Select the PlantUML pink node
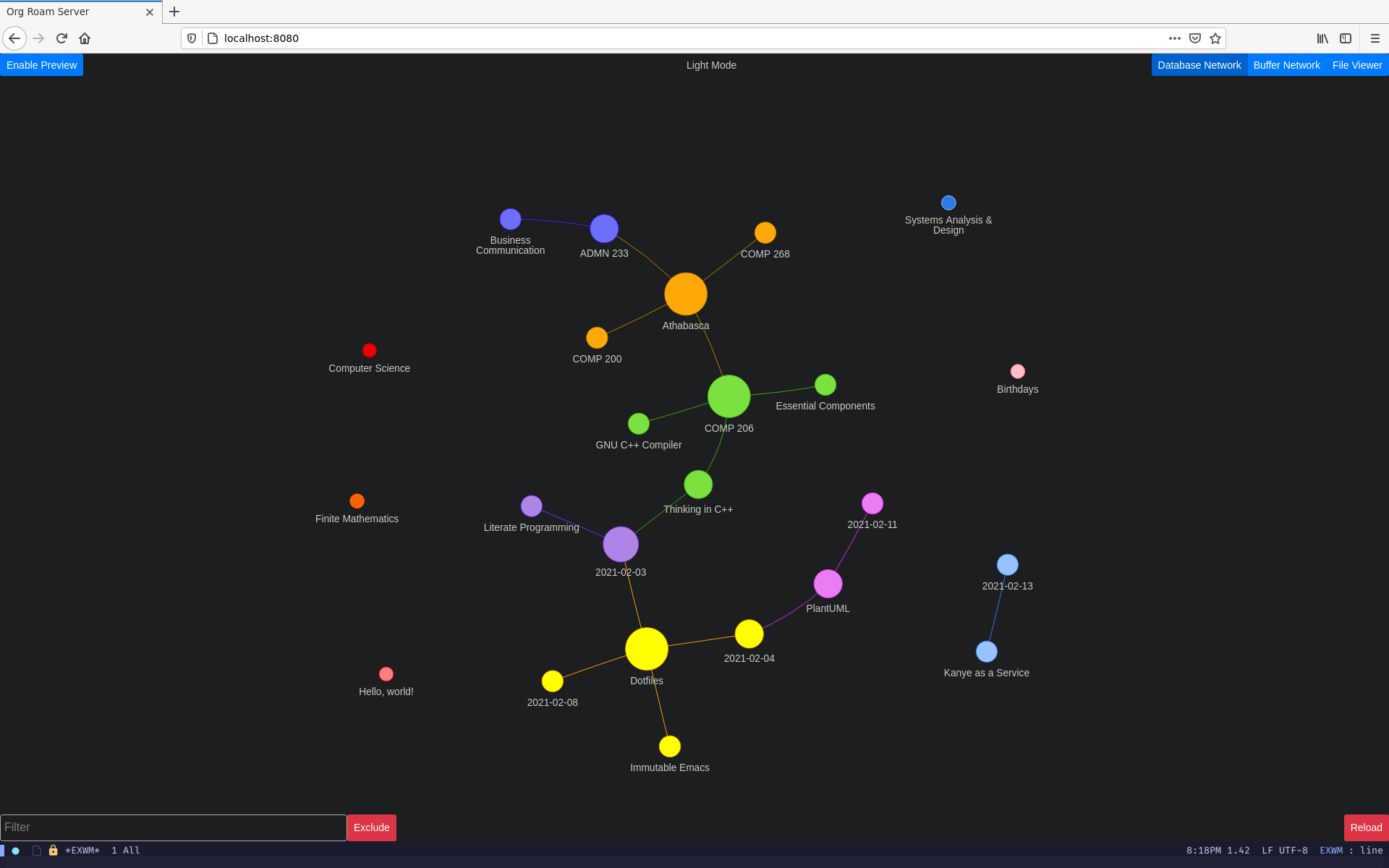Screen dimensions: 1389x868 point(829,583)
